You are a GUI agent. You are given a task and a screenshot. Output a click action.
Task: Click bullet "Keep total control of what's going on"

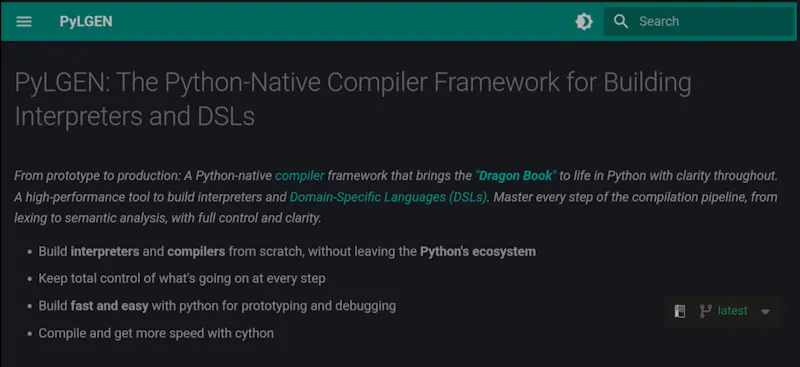click(182, 279)
